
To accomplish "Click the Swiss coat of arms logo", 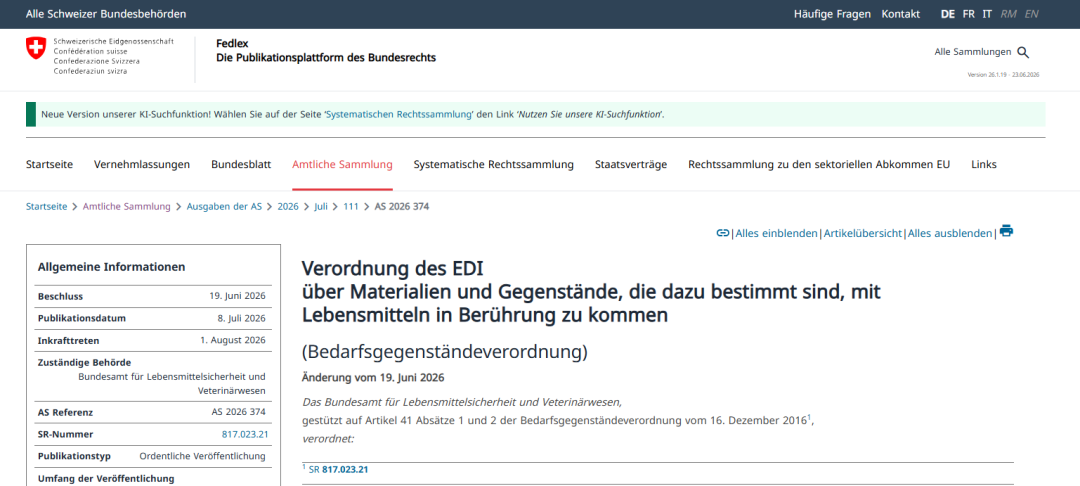I will tap(37, 48).
